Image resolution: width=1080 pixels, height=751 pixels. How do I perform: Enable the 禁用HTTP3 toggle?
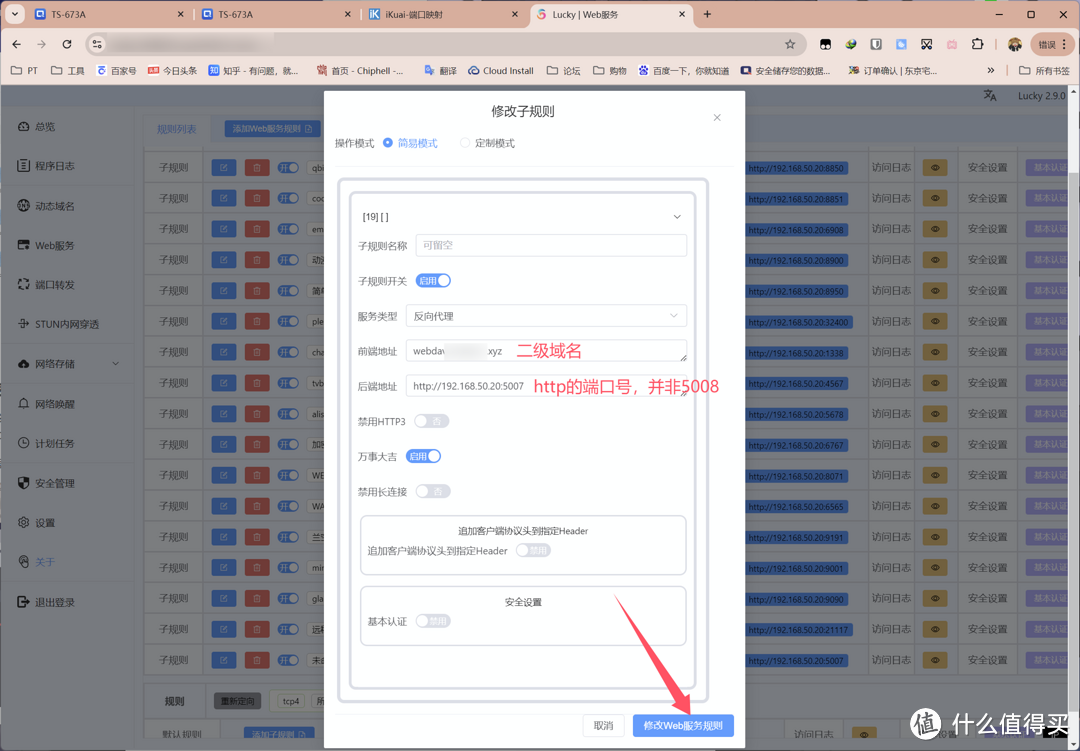(x=431, y=421)
